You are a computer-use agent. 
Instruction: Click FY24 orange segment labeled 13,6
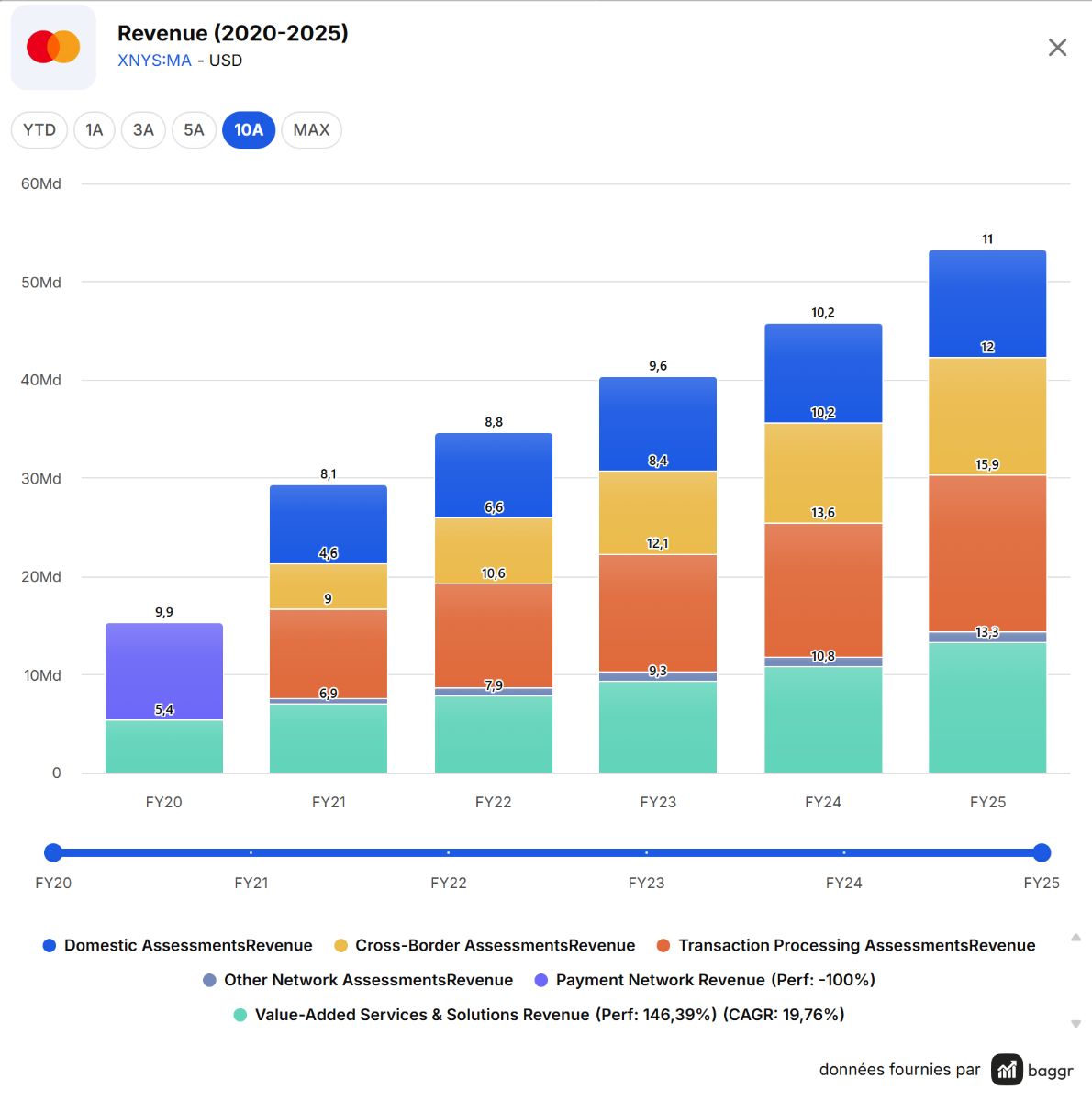click(823, 590)
